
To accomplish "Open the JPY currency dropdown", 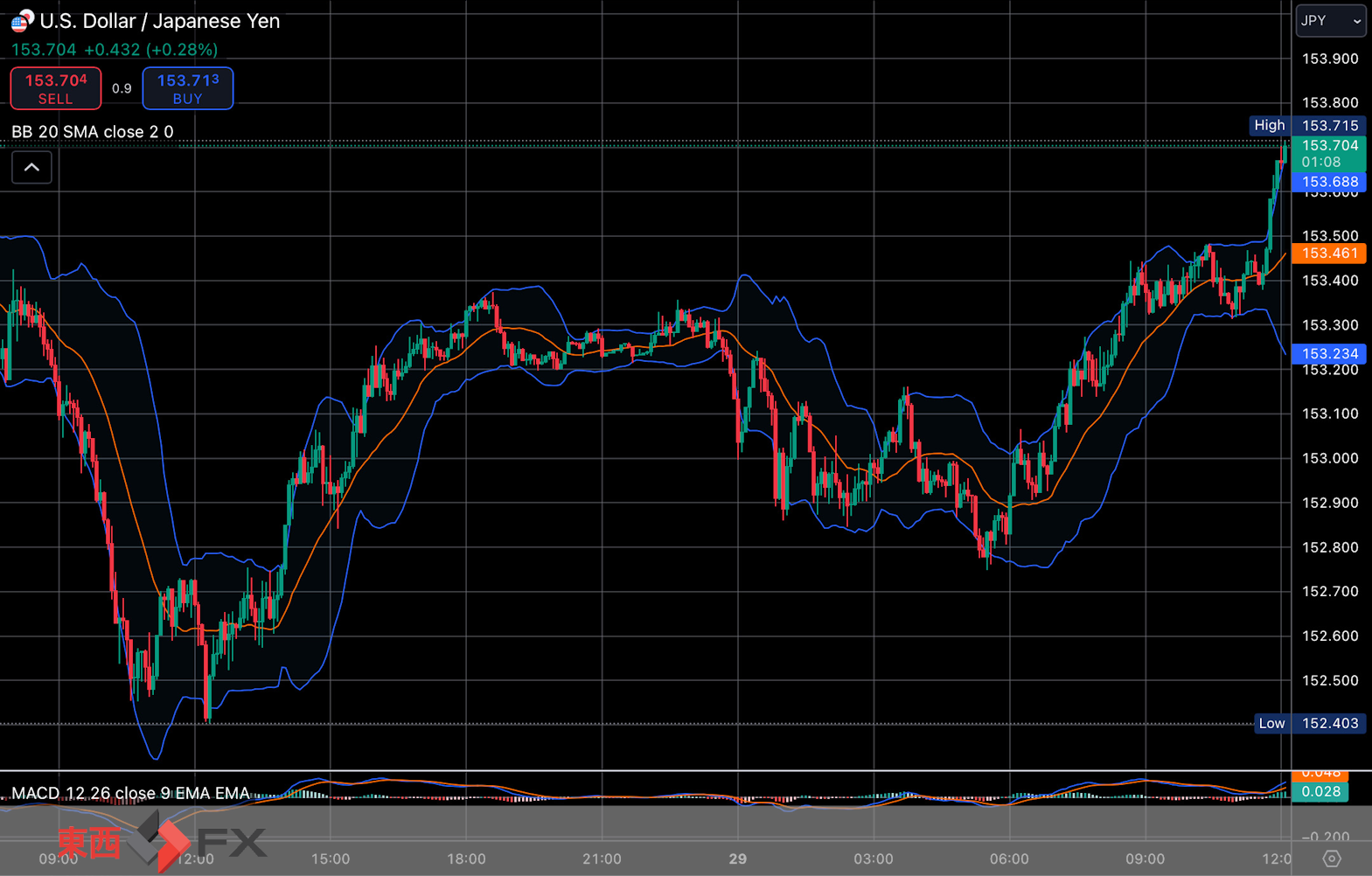I will coord(1329,21).
